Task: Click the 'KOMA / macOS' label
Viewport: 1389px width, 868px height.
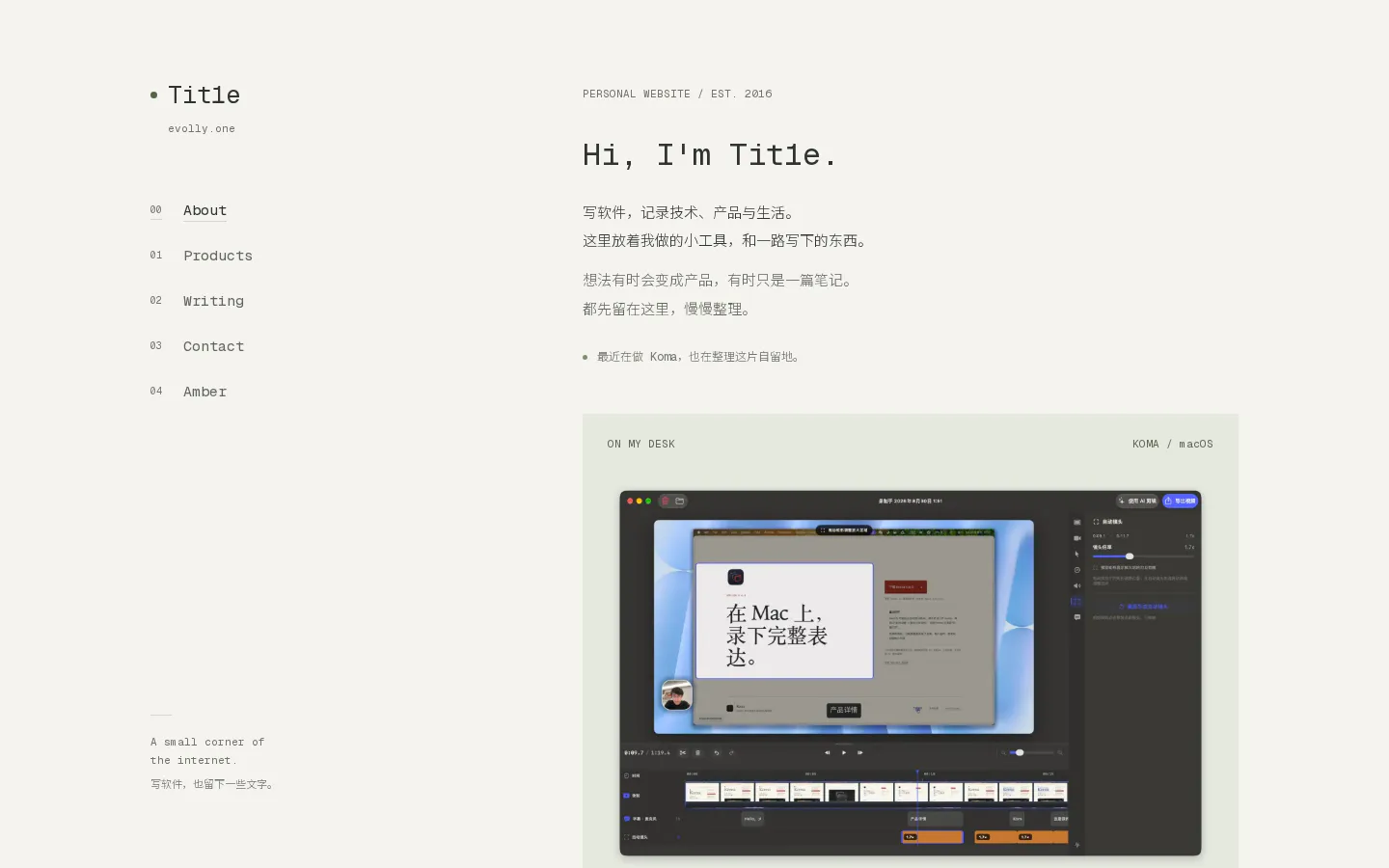Action: coord(1173,444)
